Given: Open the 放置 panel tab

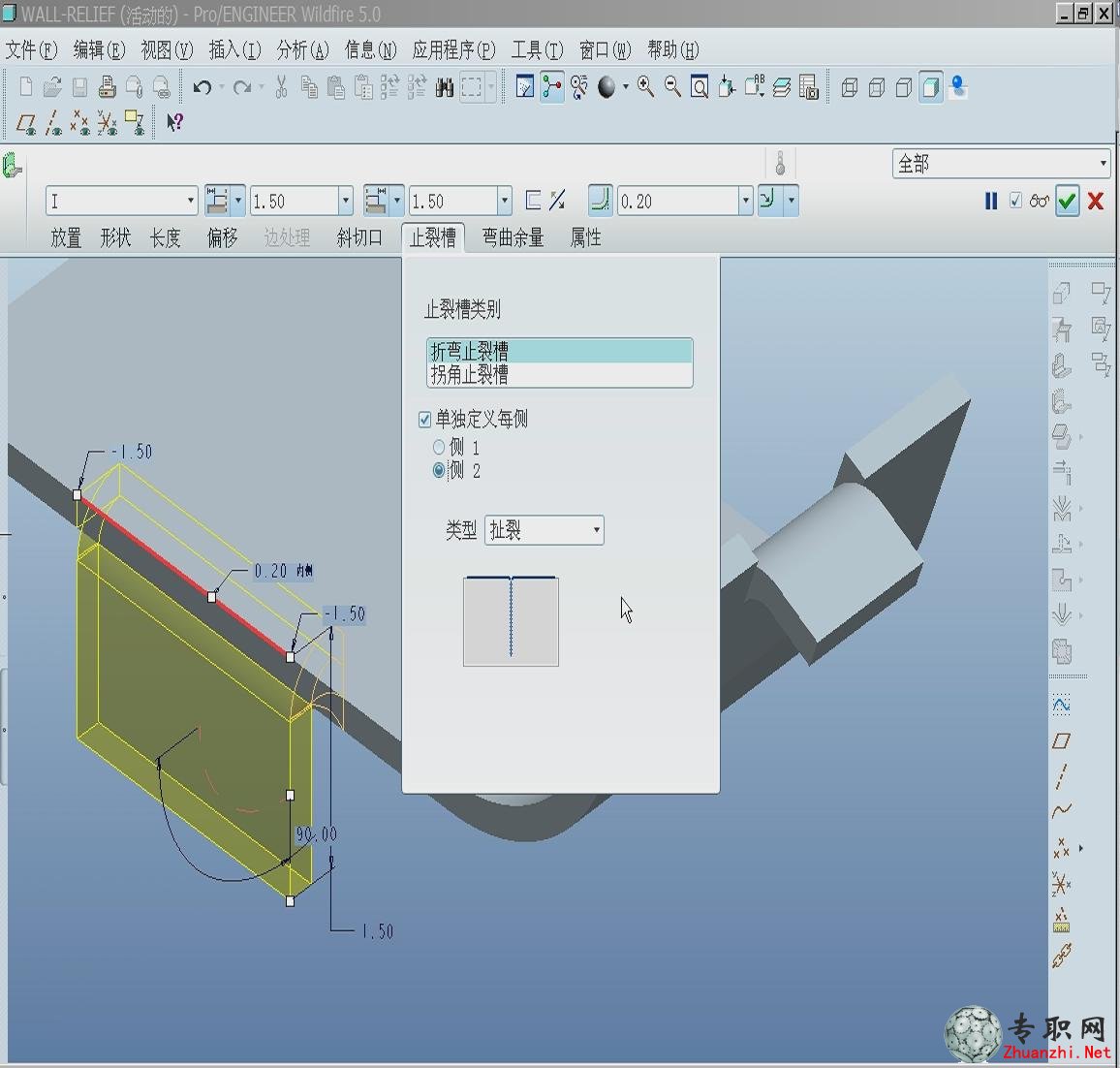Looking at the screenshot, I should pyautogui.click(x=66, y=237).
